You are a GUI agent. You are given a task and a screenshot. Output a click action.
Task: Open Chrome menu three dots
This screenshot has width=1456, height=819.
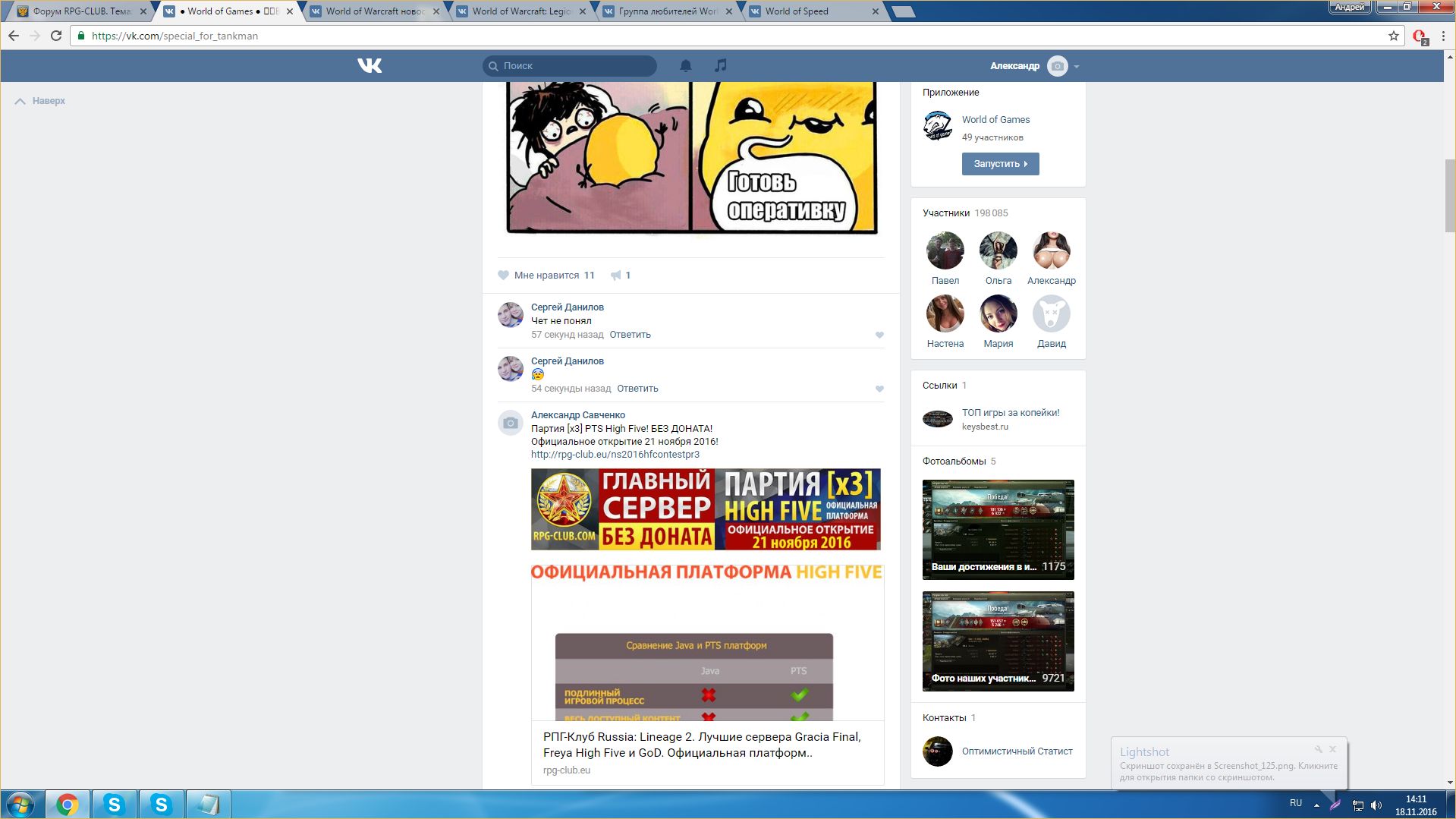(x=1443, y=36)
